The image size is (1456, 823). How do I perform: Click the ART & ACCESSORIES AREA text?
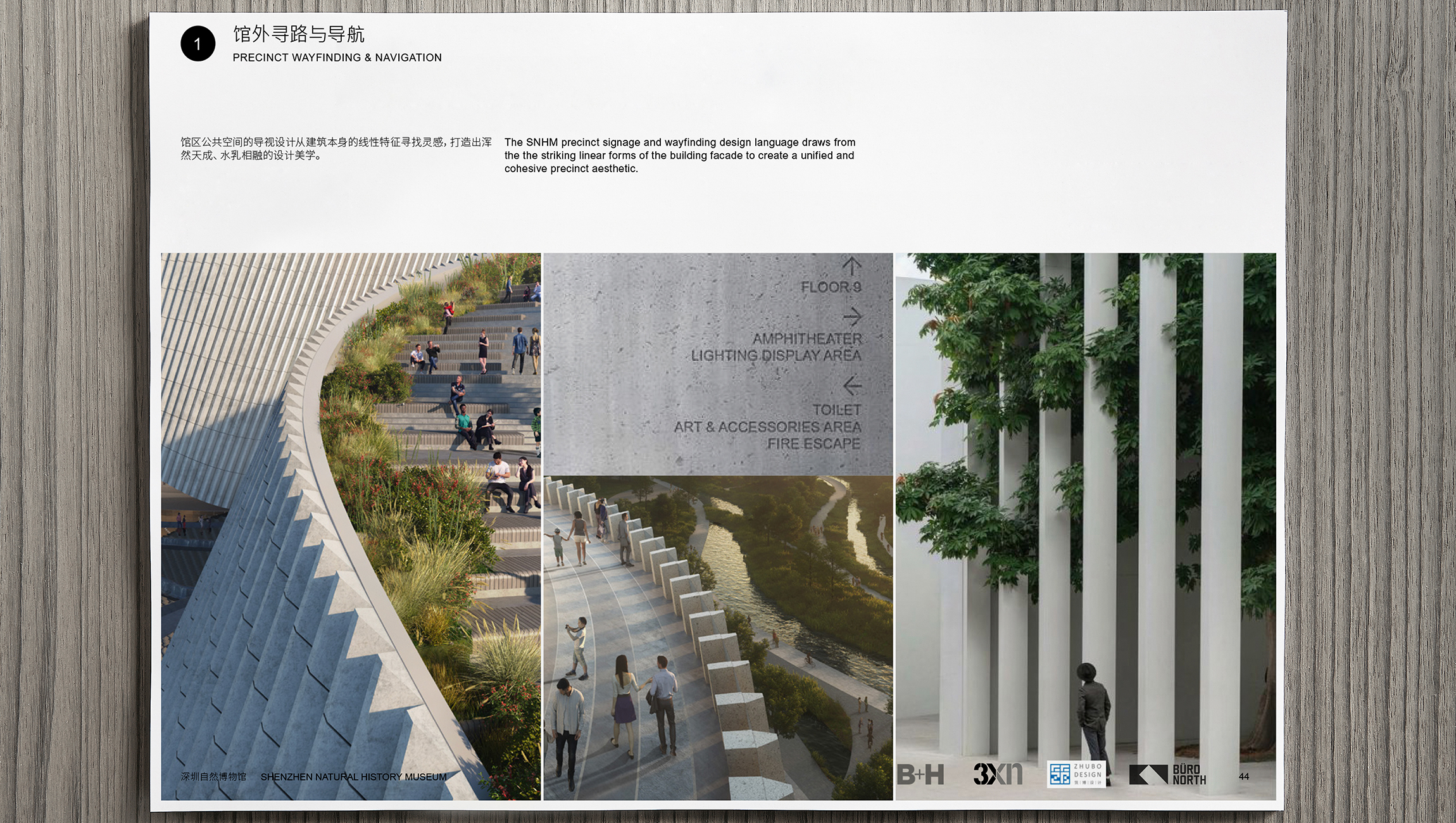[767, 427]
